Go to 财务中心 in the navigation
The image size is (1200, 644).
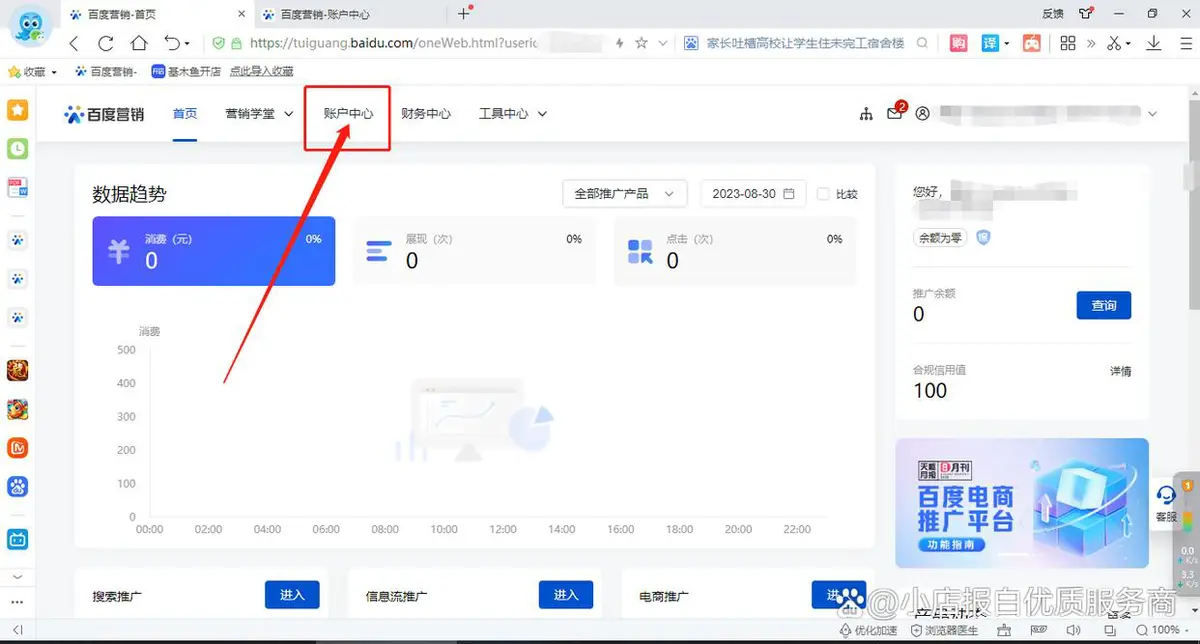point(426,114)
